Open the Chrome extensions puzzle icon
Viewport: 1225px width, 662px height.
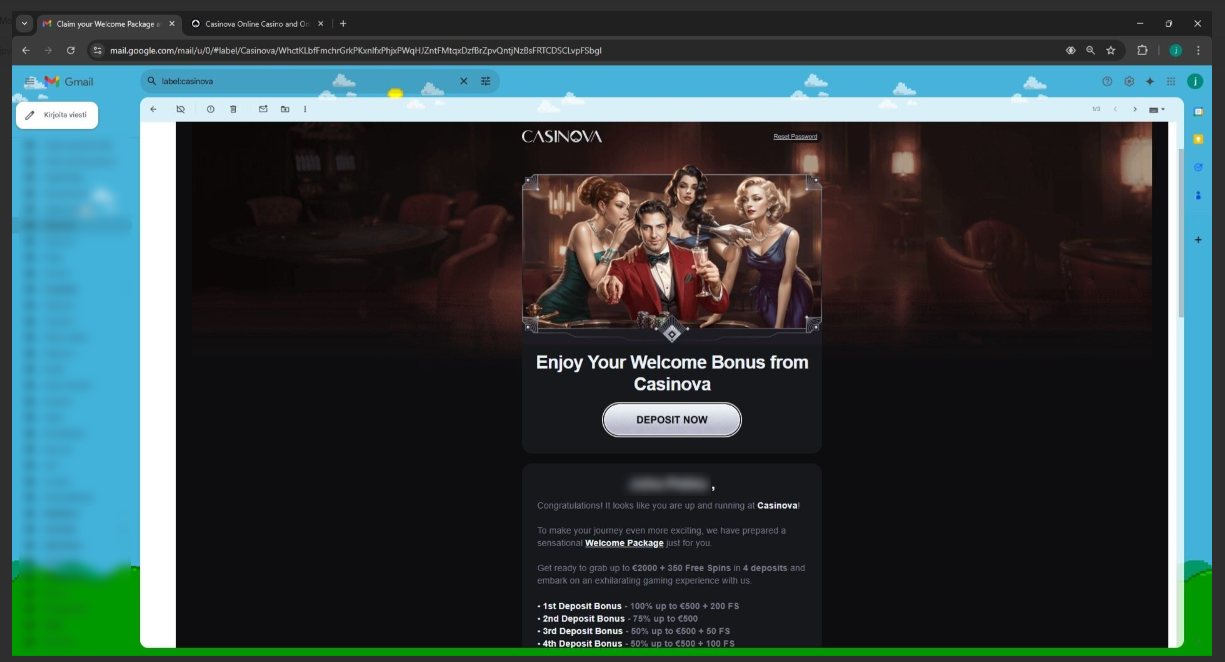pos(1142,50)
